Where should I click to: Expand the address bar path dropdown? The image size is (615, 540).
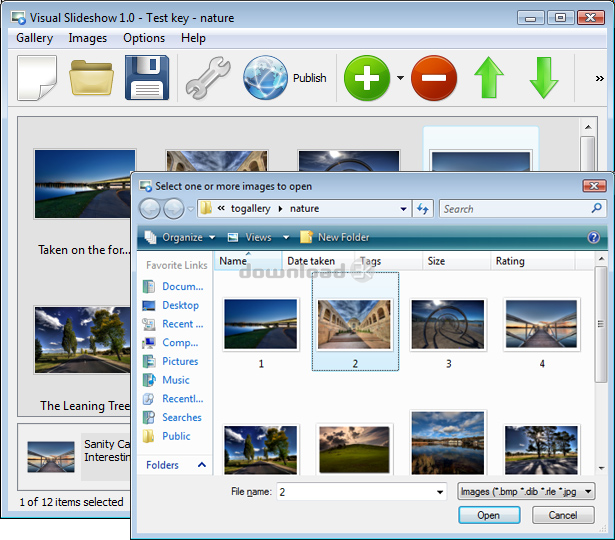tap(403, 209)
